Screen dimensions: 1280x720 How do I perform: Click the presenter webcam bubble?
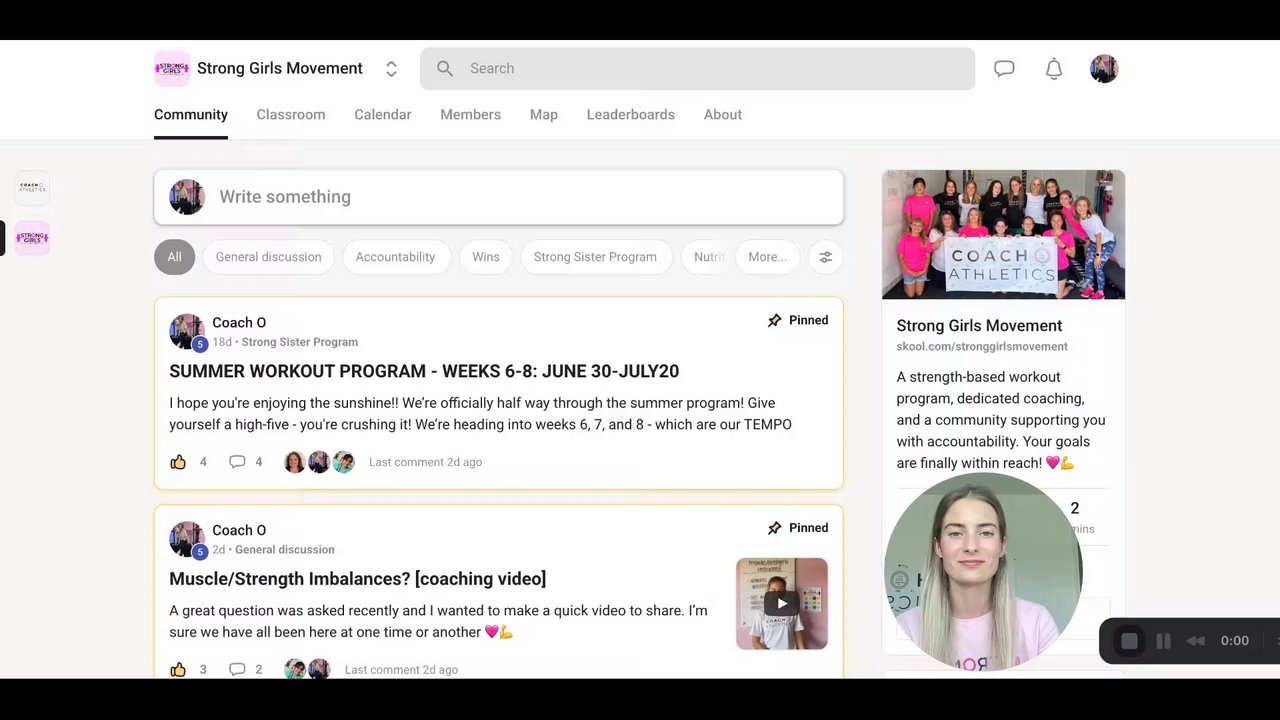pyautogui.click(x=983, y=571)
